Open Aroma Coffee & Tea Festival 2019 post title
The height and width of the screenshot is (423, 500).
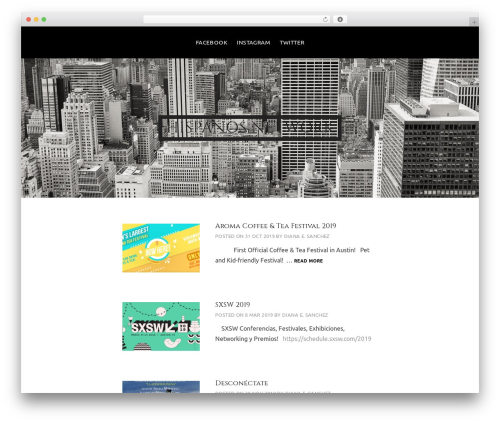point(276,226)
